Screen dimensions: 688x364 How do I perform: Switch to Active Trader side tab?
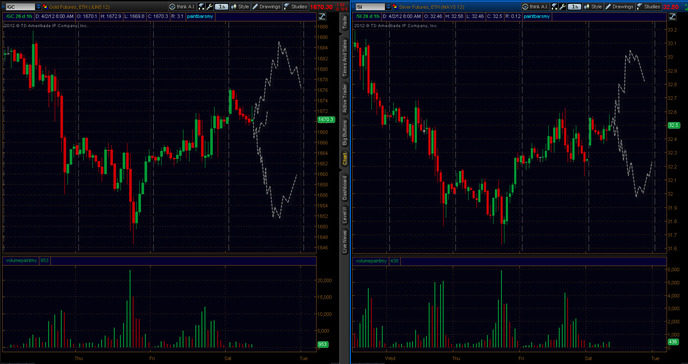click(x=344, y=98)
